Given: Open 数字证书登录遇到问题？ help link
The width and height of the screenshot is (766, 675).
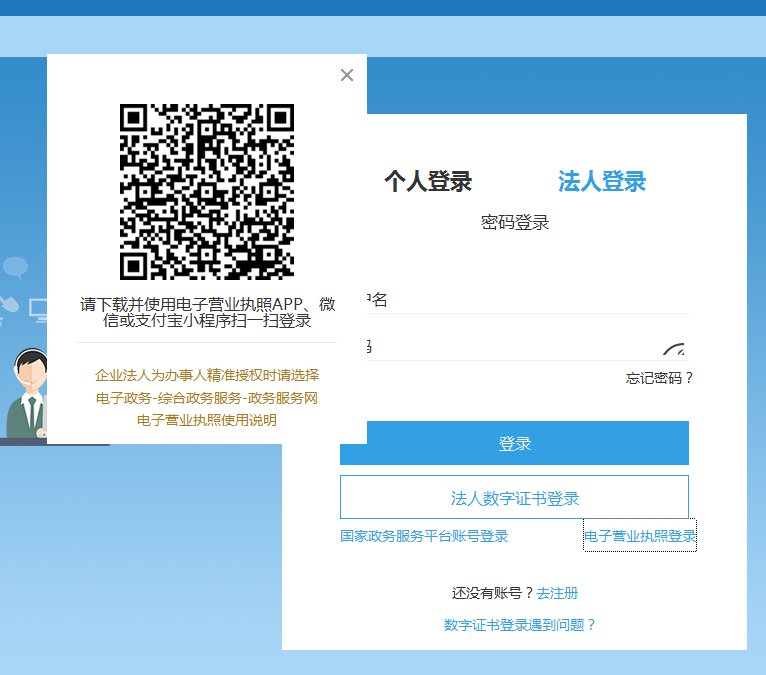Looking at the screenshot, I should coord(519,625).
